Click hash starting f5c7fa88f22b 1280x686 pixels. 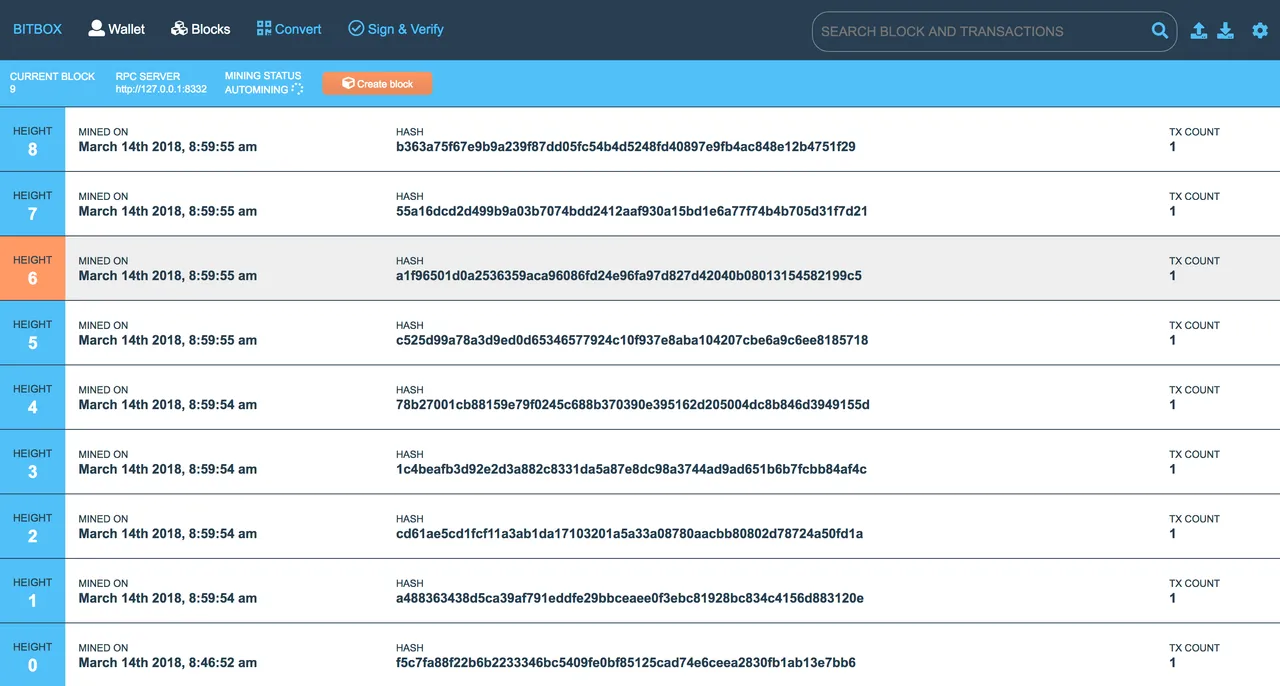[x=626, y=662]
